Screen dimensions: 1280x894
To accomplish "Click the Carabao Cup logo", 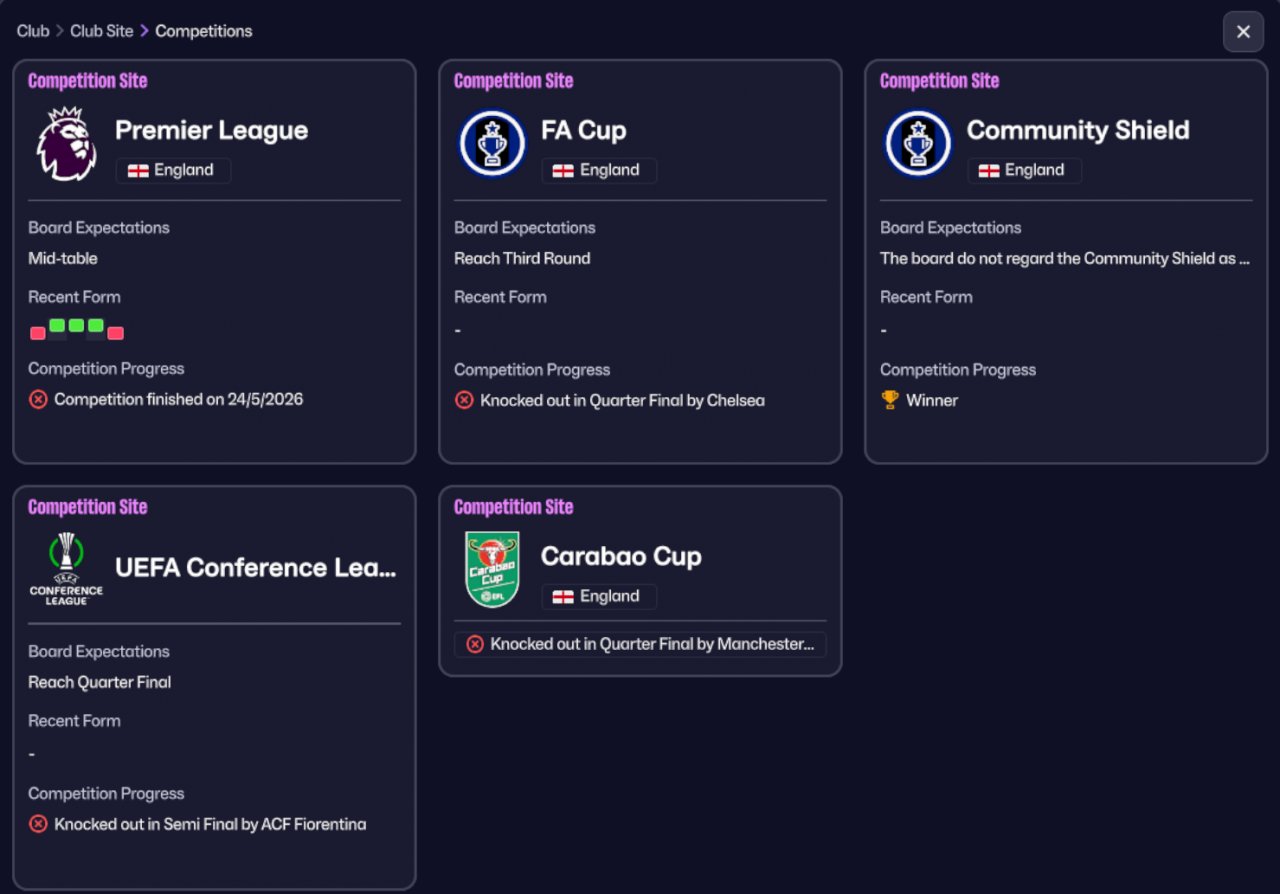I will (x=492, y=569).
